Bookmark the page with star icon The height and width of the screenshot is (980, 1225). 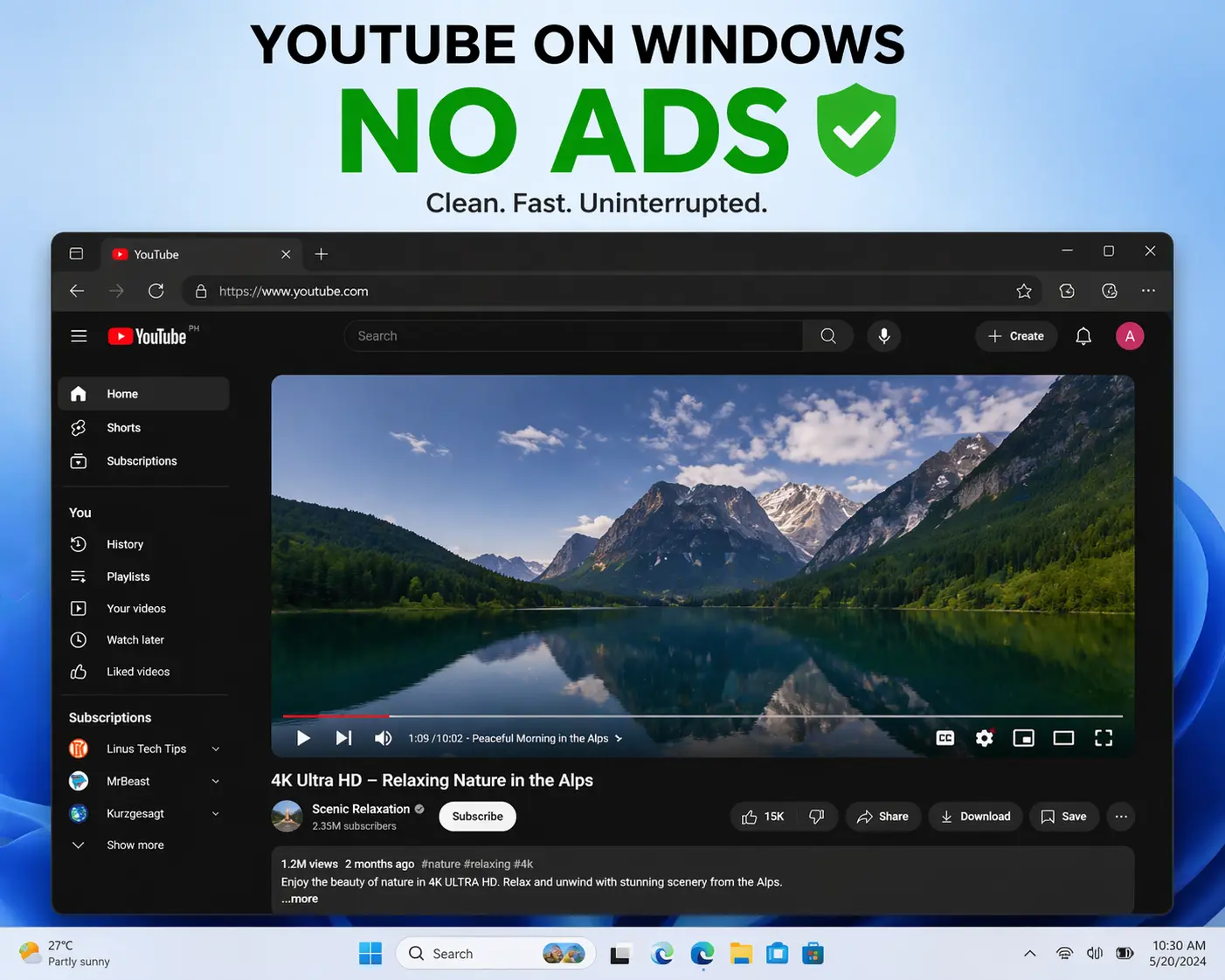pos(1024,291)
